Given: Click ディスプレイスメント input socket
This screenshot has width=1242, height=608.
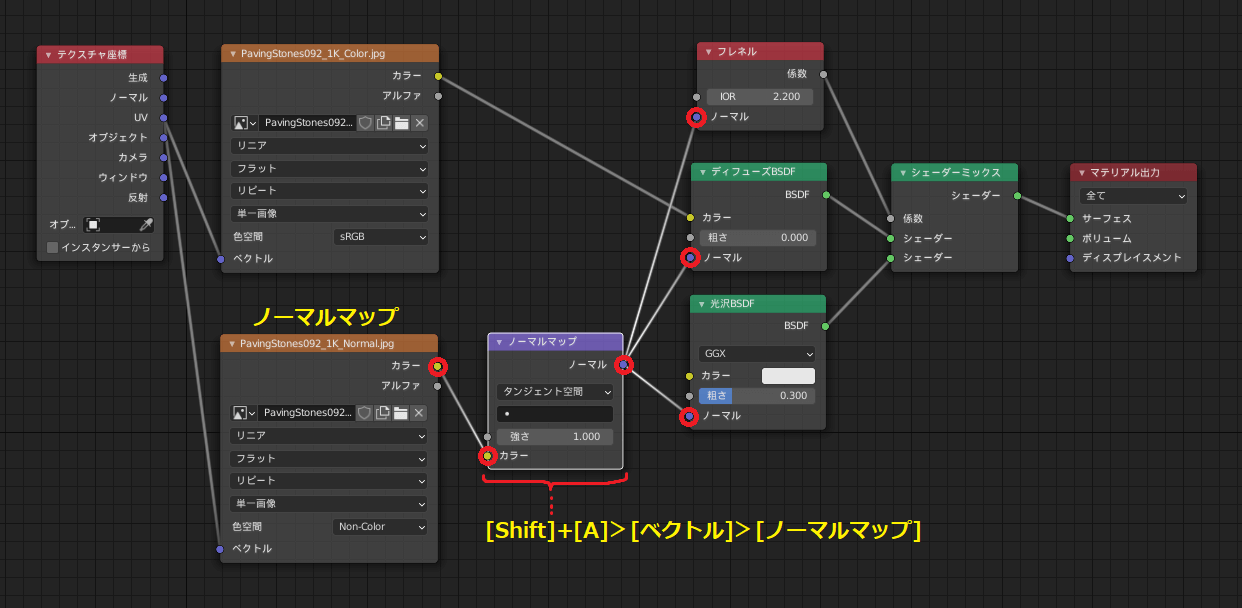Looking at the screenshot, I should [1070, 258].
